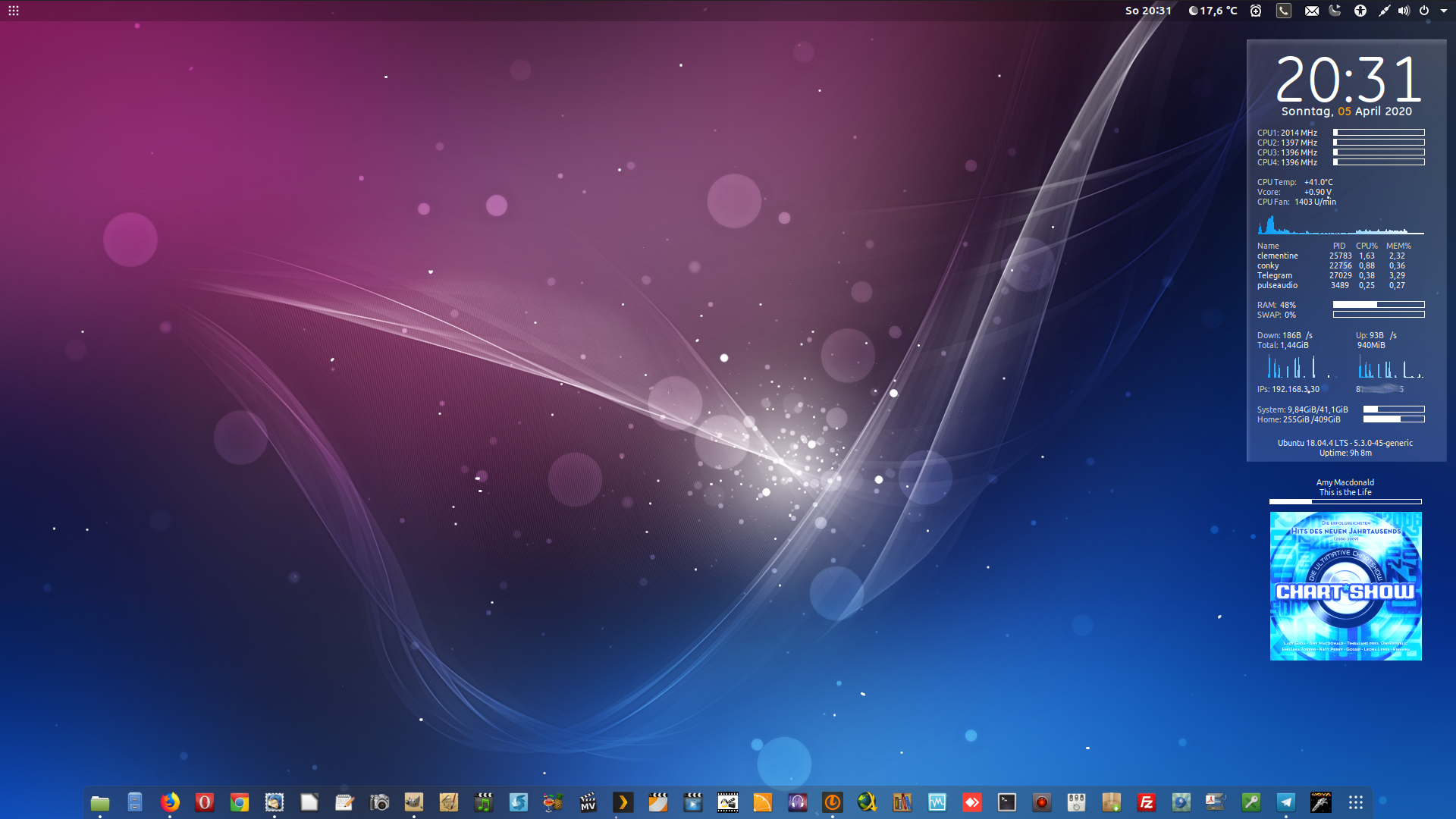Click the Chart Show album cover

(x=1345, y=585)
